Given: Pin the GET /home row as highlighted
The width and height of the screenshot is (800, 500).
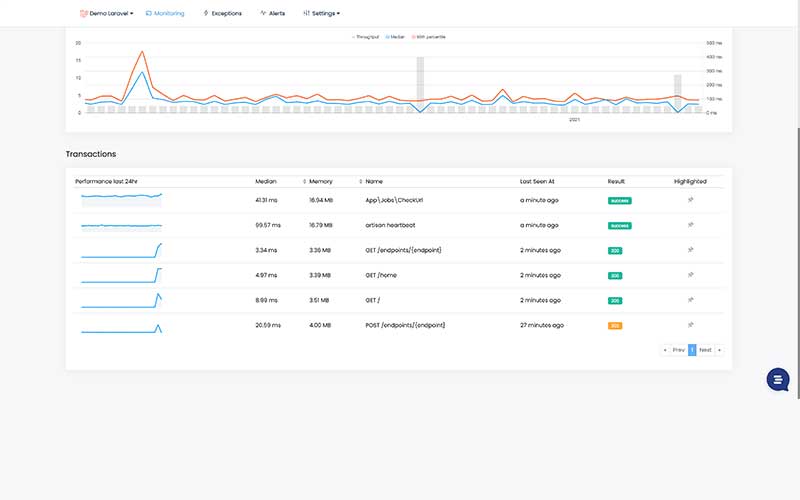Looking at the screenshot, I should (690, 275).
